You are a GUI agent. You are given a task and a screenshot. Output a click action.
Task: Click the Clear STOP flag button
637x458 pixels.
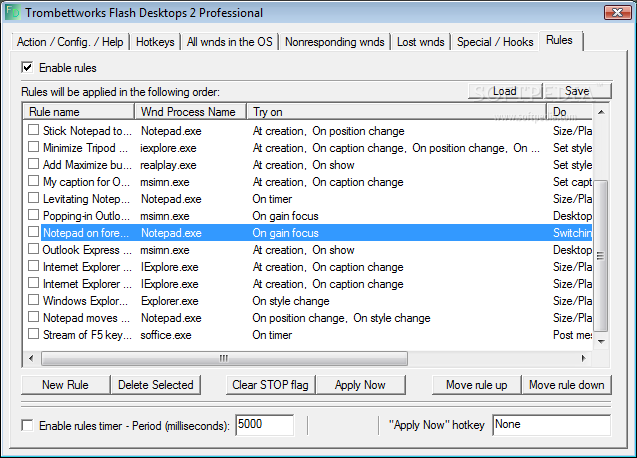(271, 385)
